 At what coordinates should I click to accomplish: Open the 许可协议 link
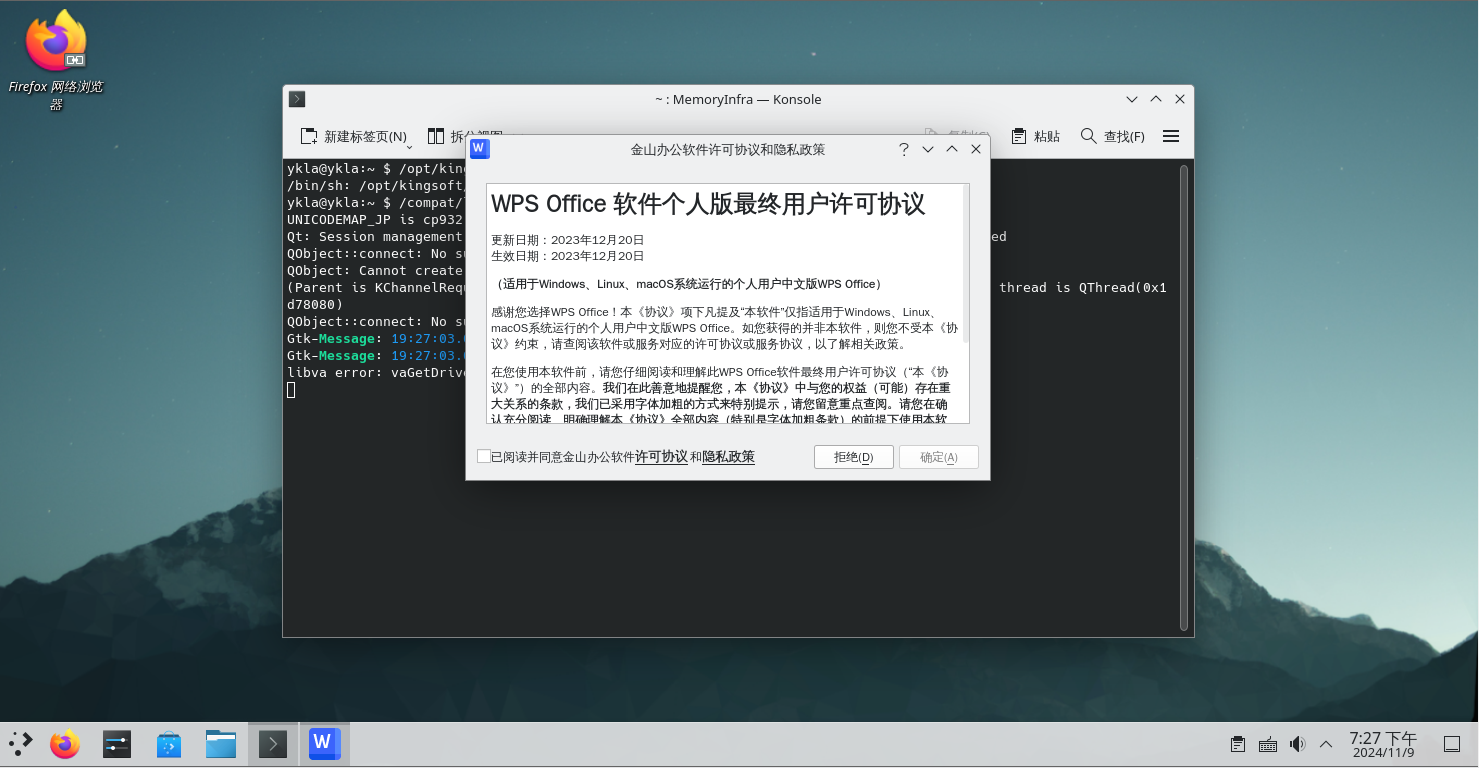pos(661,457)
